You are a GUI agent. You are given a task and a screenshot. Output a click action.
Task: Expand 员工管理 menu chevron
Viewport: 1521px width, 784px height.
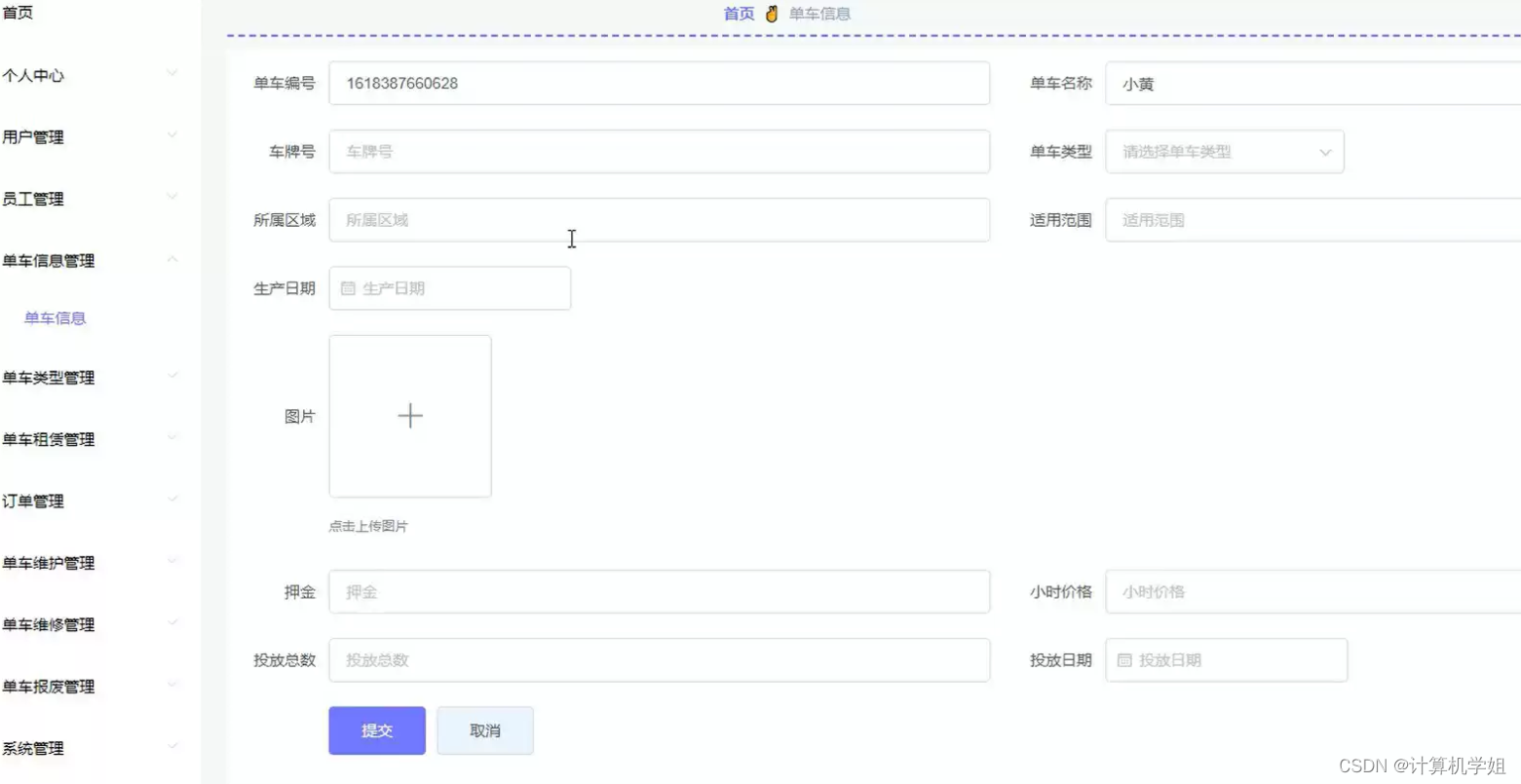[172, 197]
